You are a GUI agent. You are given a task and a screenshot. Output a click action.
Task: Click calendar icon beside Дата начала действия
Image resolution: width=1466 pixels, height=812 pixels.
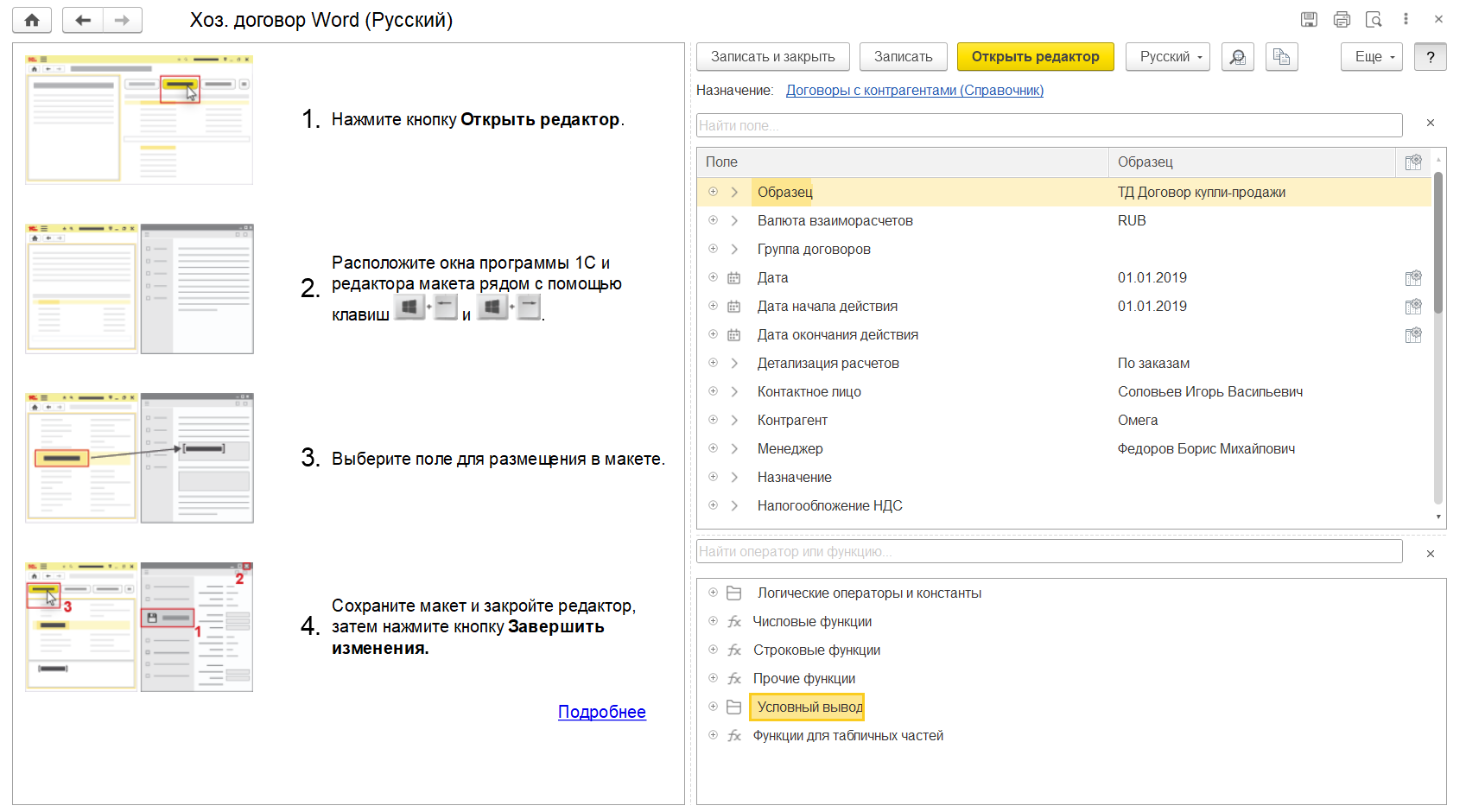[734, 307]
